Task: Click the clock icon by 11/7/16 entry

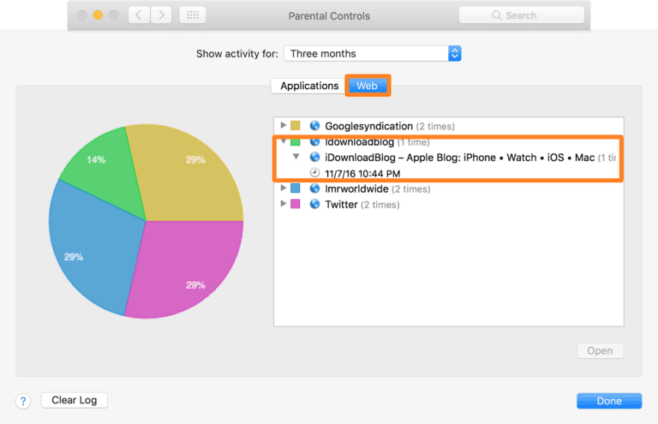Action: tap(315, 172)
